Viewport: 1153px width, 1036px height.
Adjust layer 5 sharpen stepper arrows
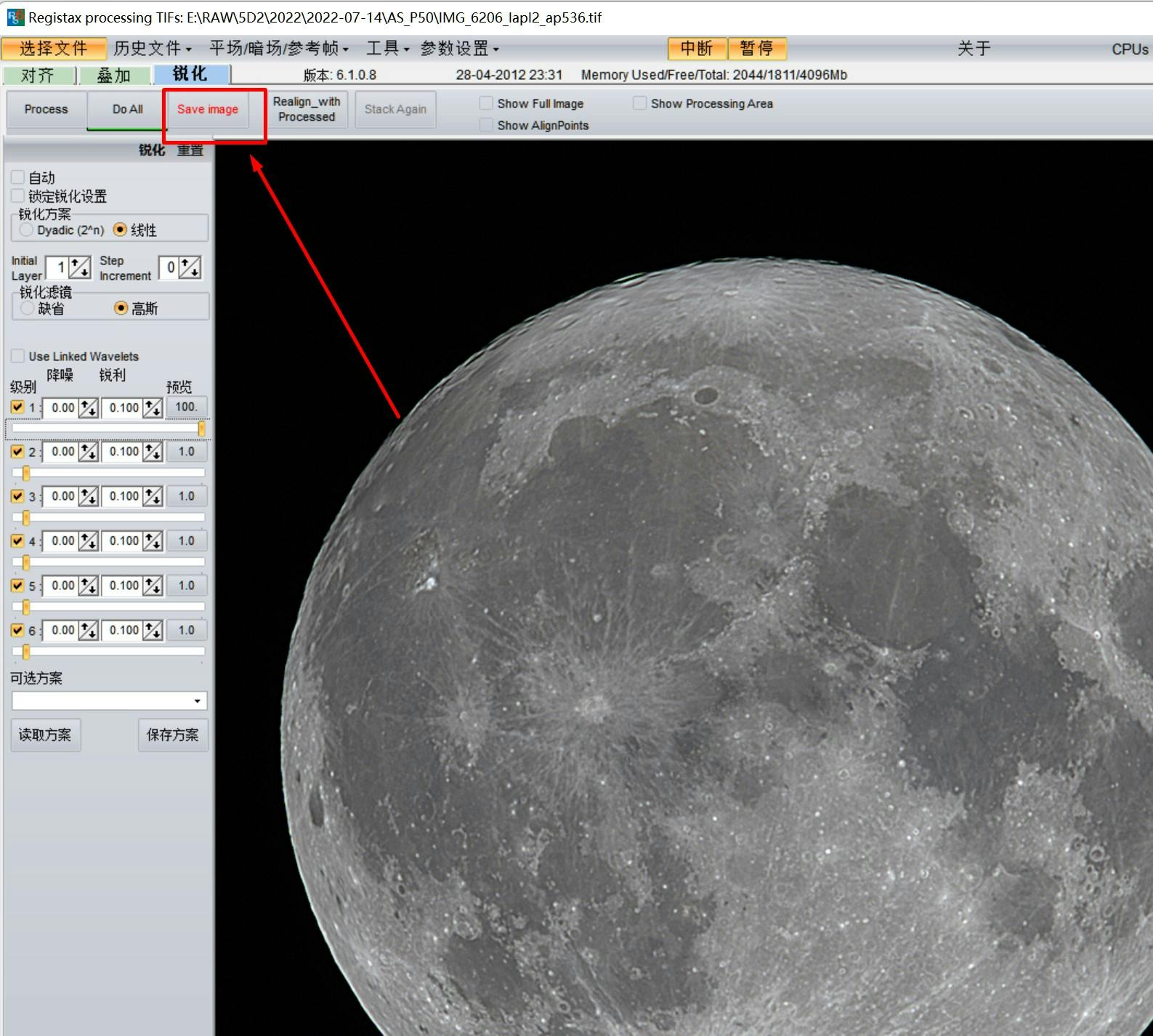coord(153,586)
